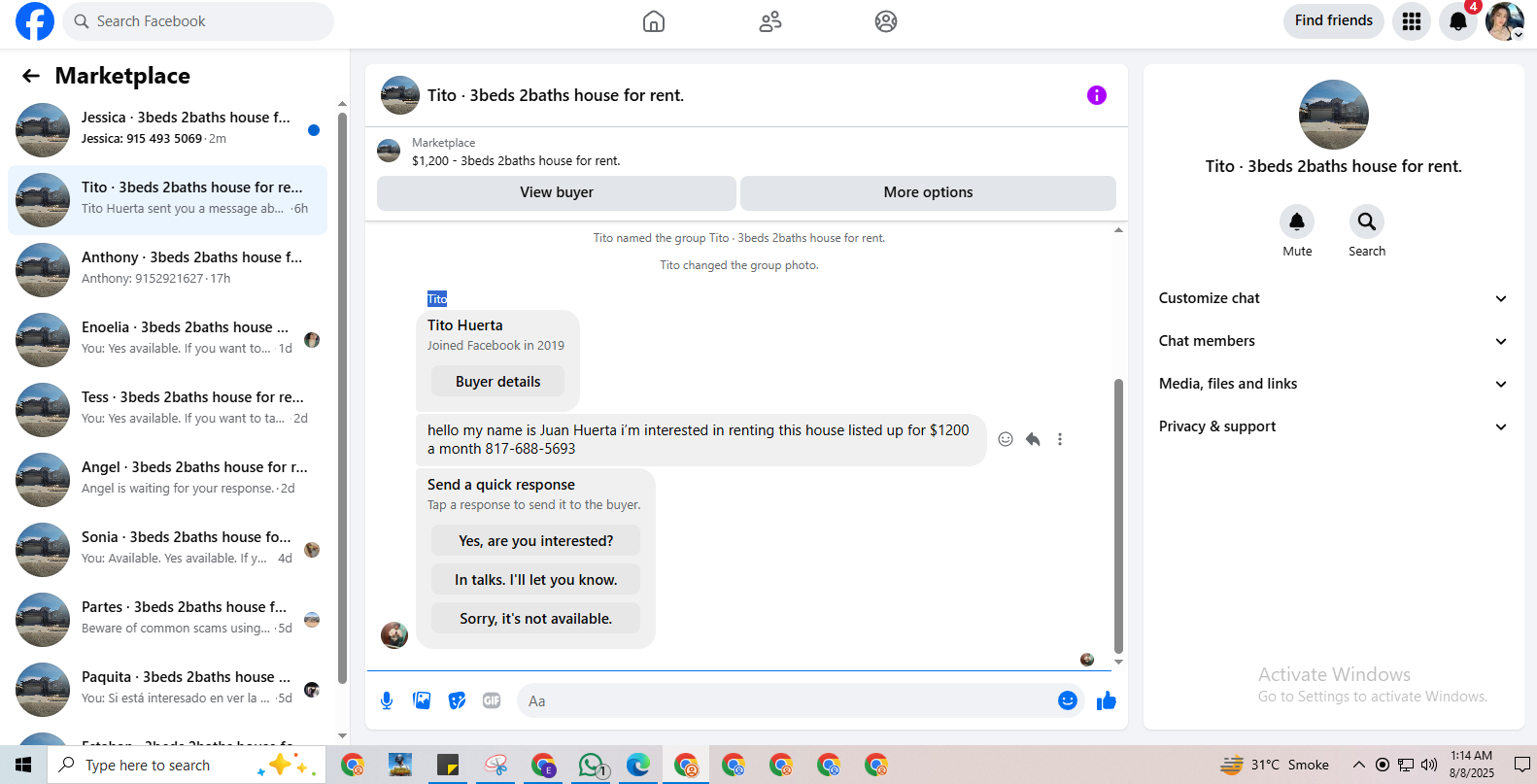Search in conversation using magnifier icon

[1367, 222]
